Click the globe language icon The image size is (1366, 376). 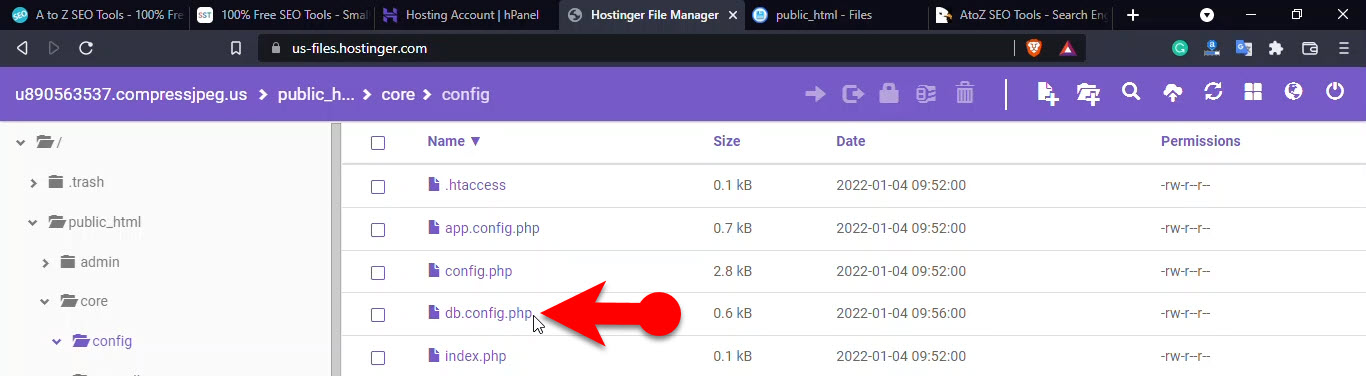(x=1294, y=92)
